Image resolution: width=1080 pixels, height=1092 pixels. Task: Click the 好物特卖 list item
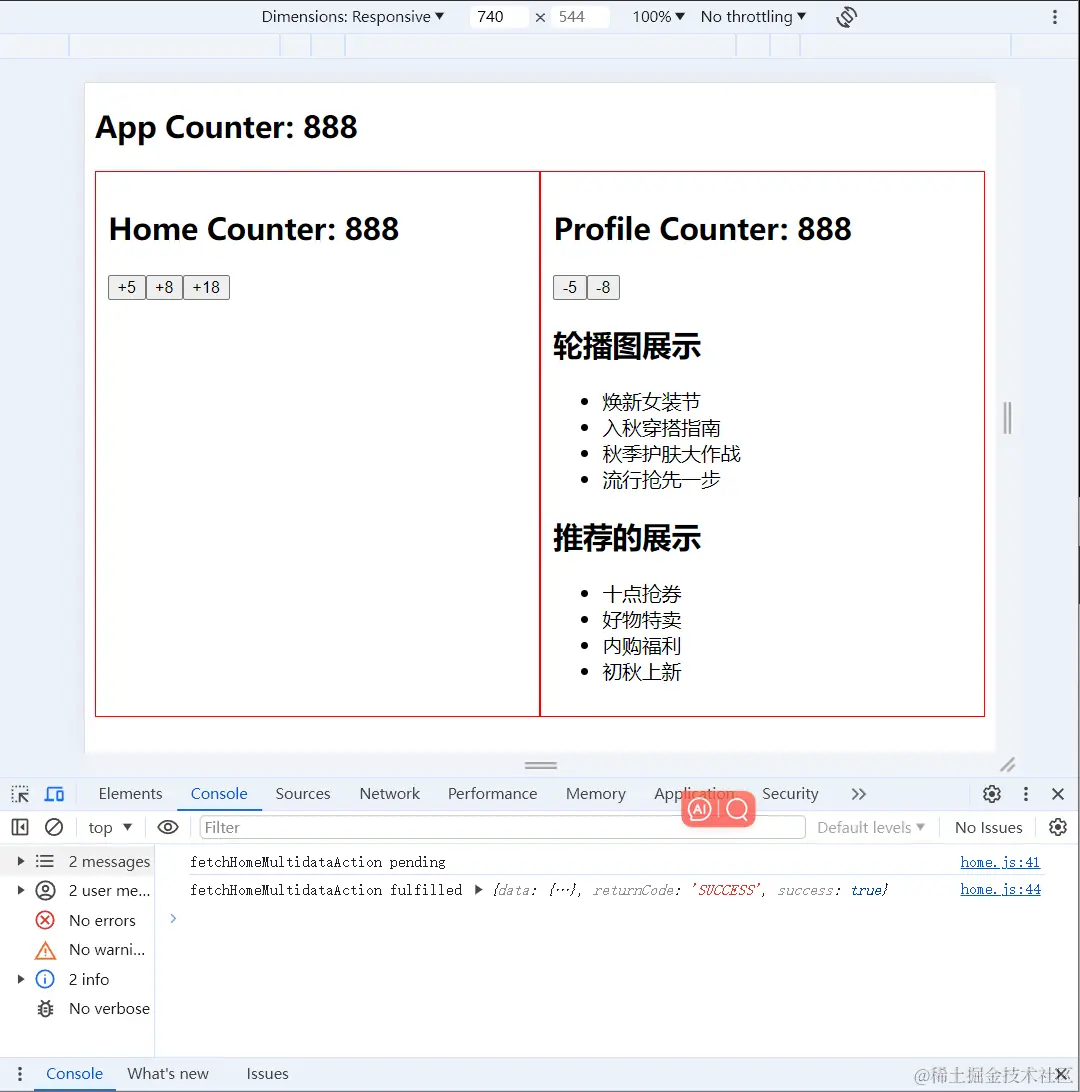[641, 621]
